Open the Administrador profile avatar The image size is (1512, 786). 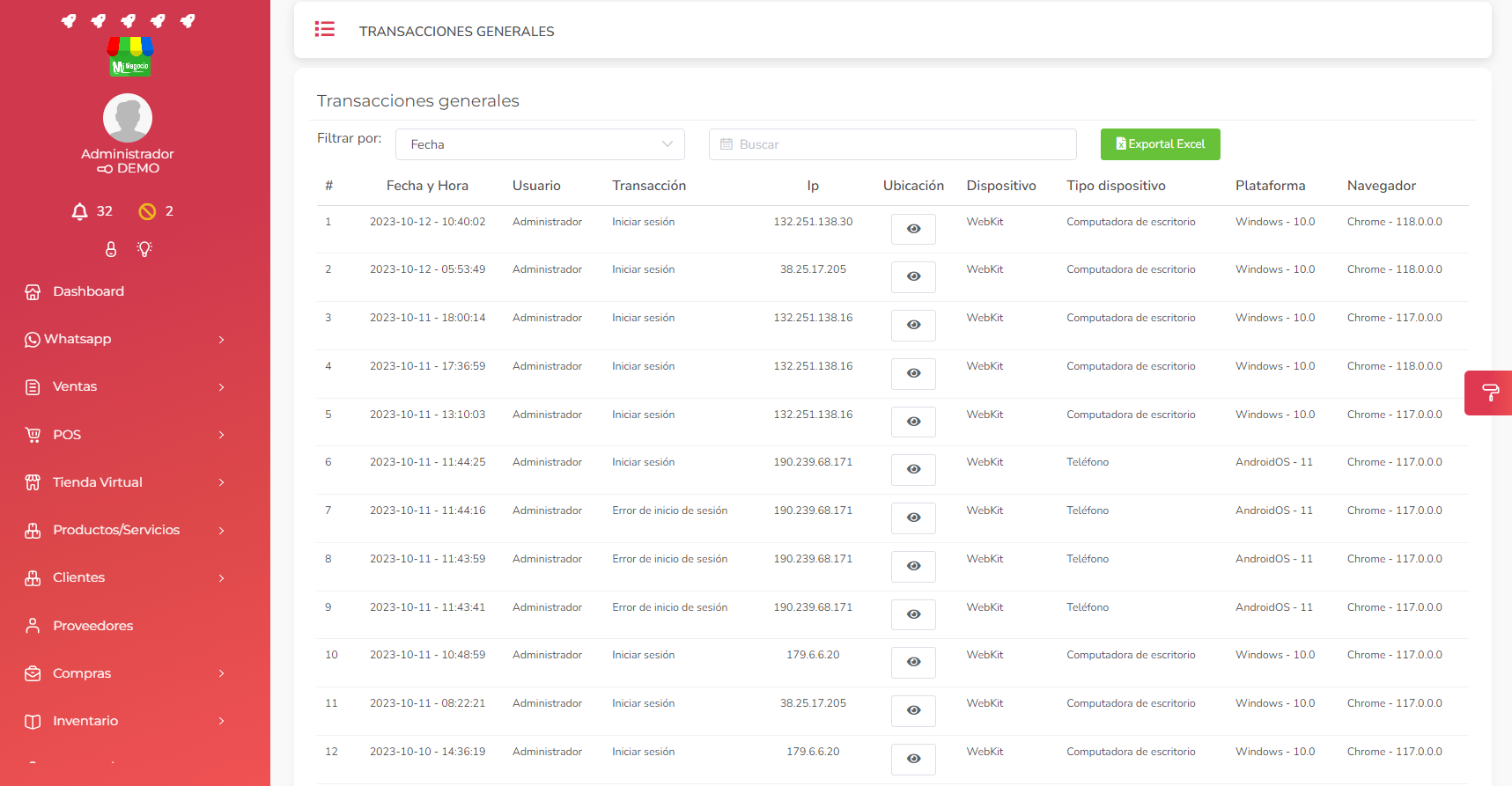pos(128,118)
